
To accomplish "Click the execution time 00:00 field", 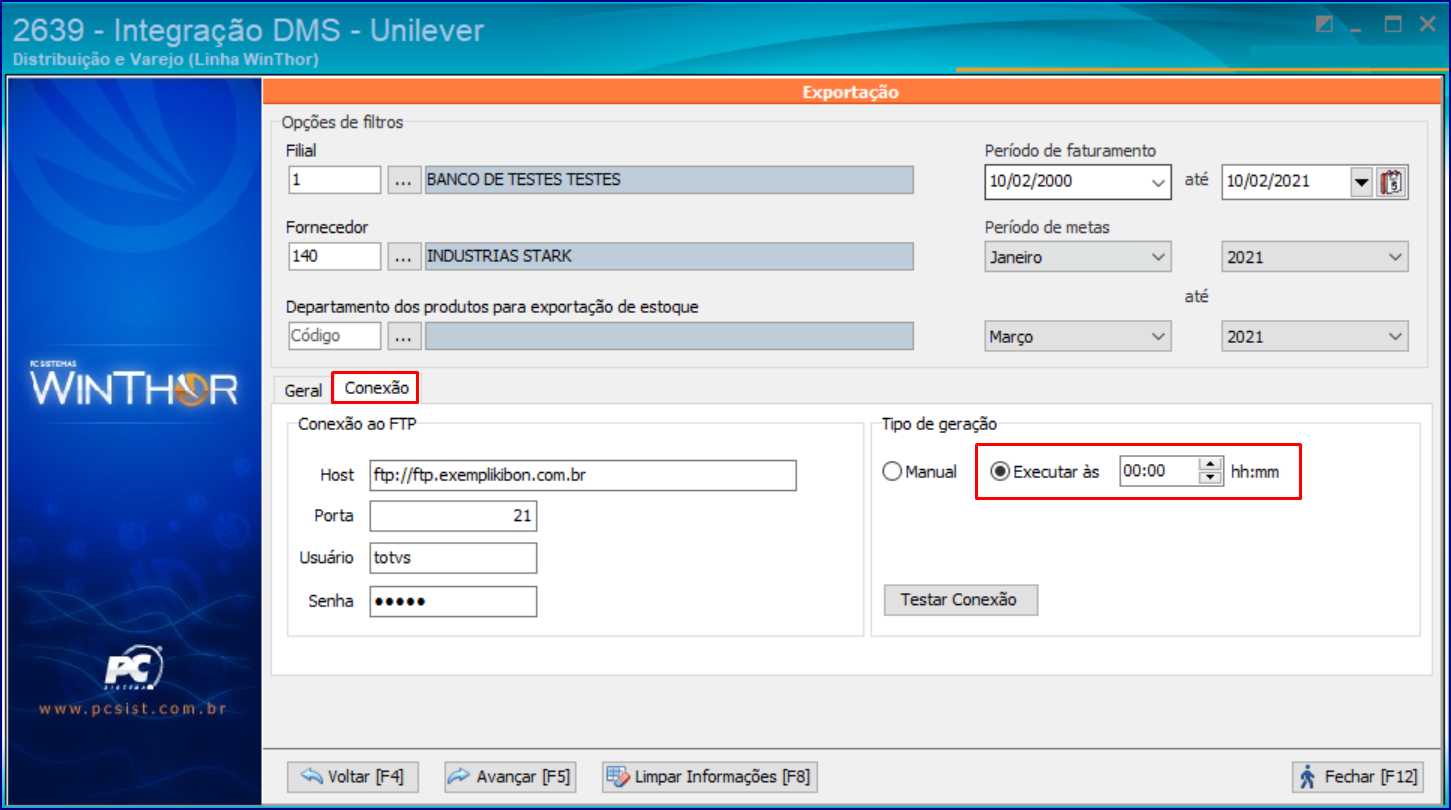I will pos(1158,471).
